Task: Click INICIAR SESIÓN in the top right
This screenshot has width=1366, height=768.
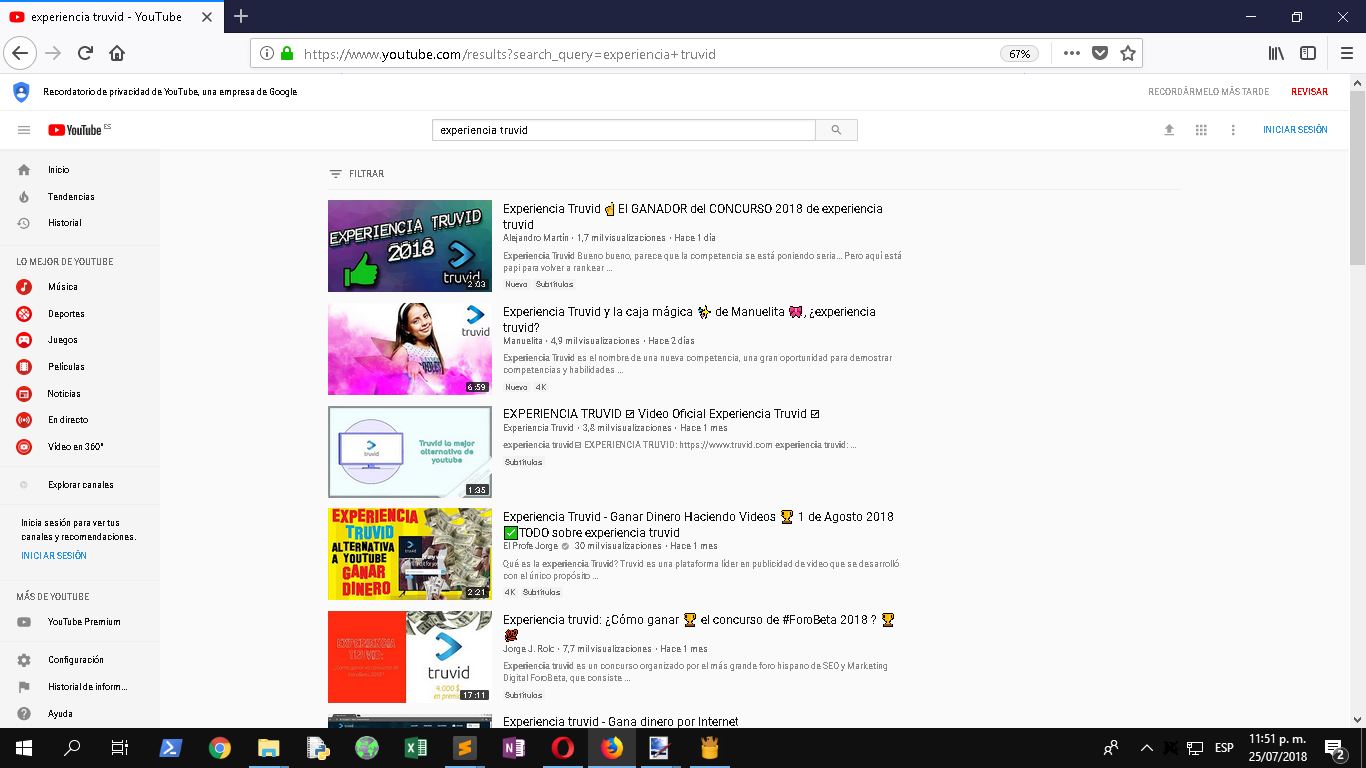Action: pyautogui.click(x=1295, y=130)
